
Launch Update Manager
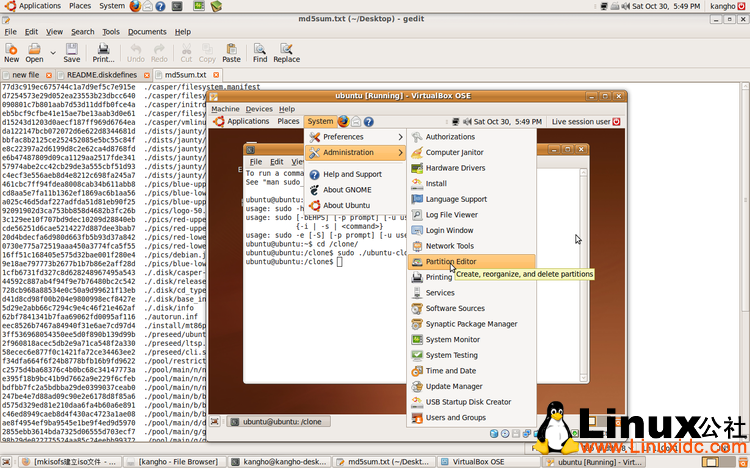(x=472, y=387)
